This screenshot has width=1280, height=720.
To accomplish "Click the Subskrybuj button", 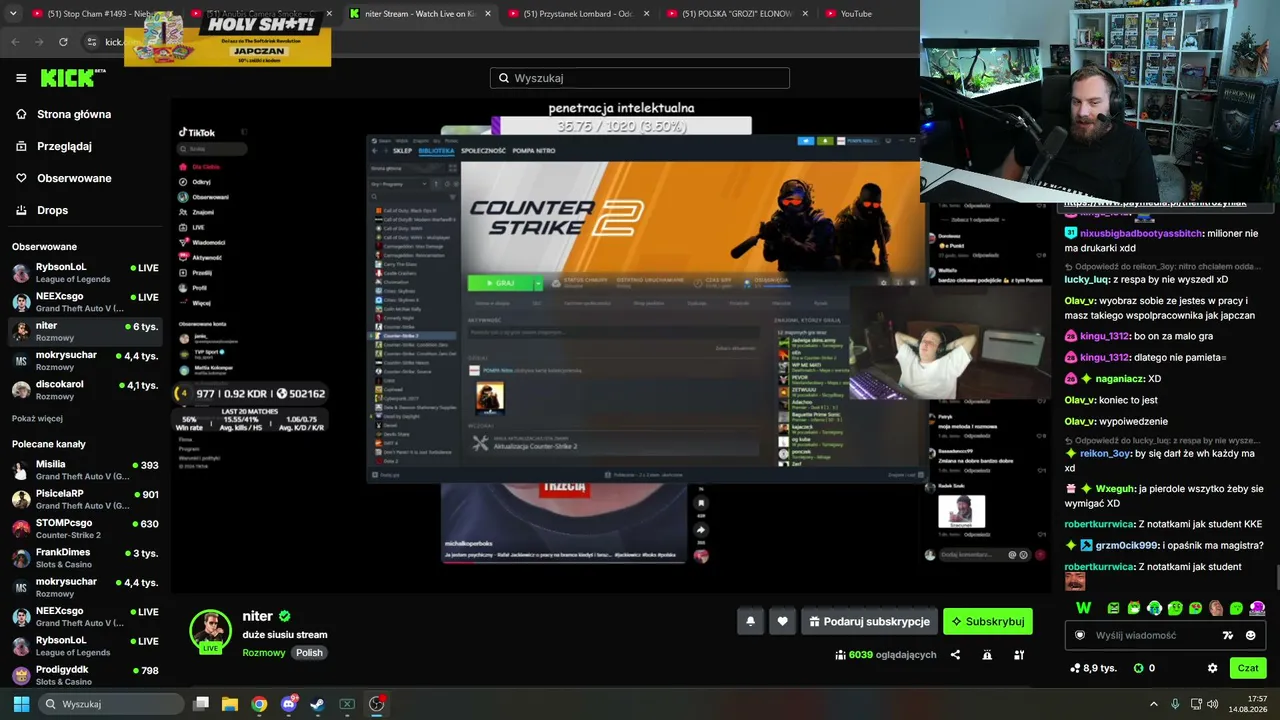I will coord(988,621).
